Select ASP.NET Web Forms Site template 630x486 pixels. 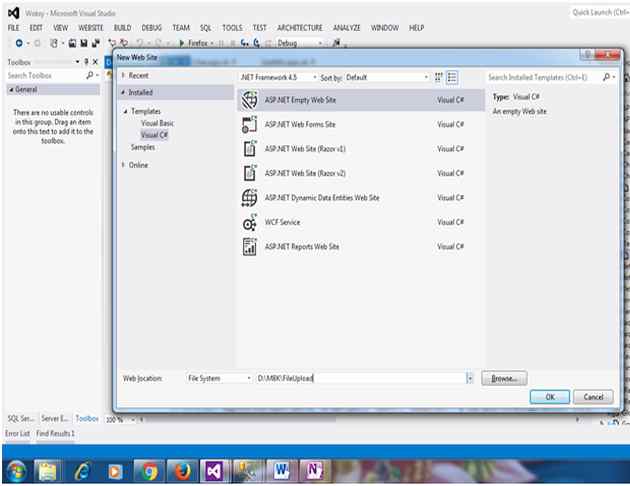pos(362,125)
